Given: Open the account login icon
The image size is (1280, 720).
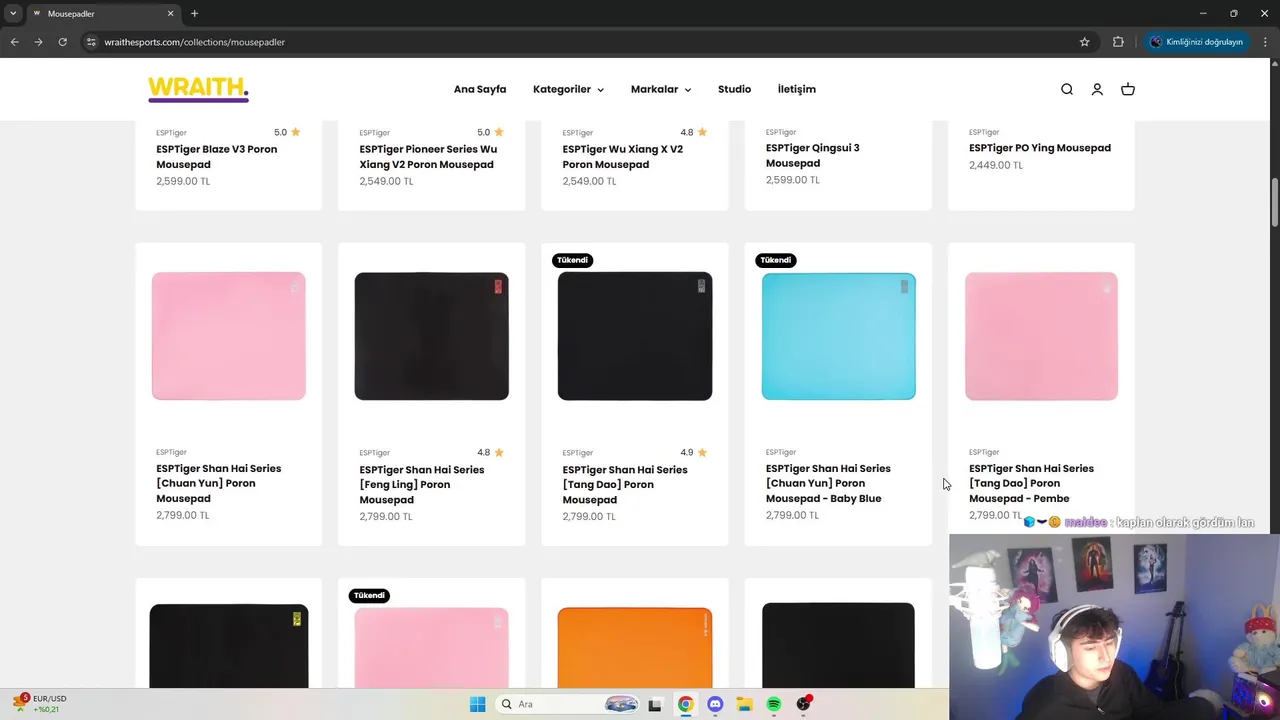Looking at the screenshot, I should click(1097, 89).
